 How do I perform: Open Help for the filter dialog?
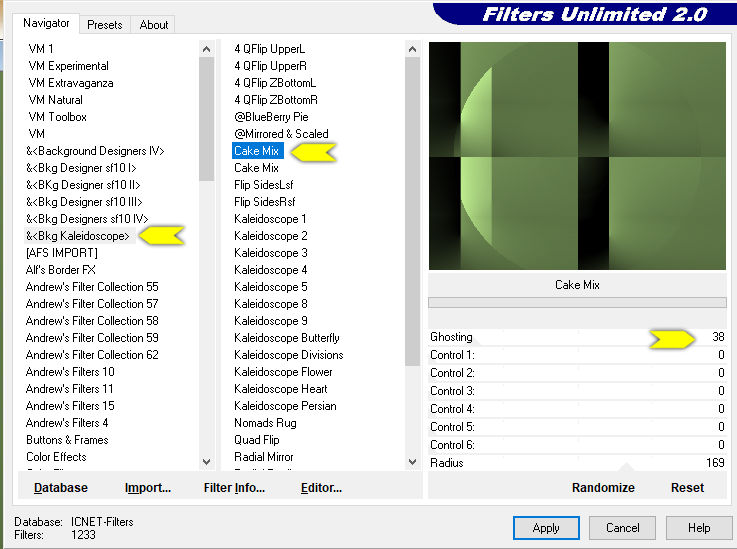(x=699, y=528)
